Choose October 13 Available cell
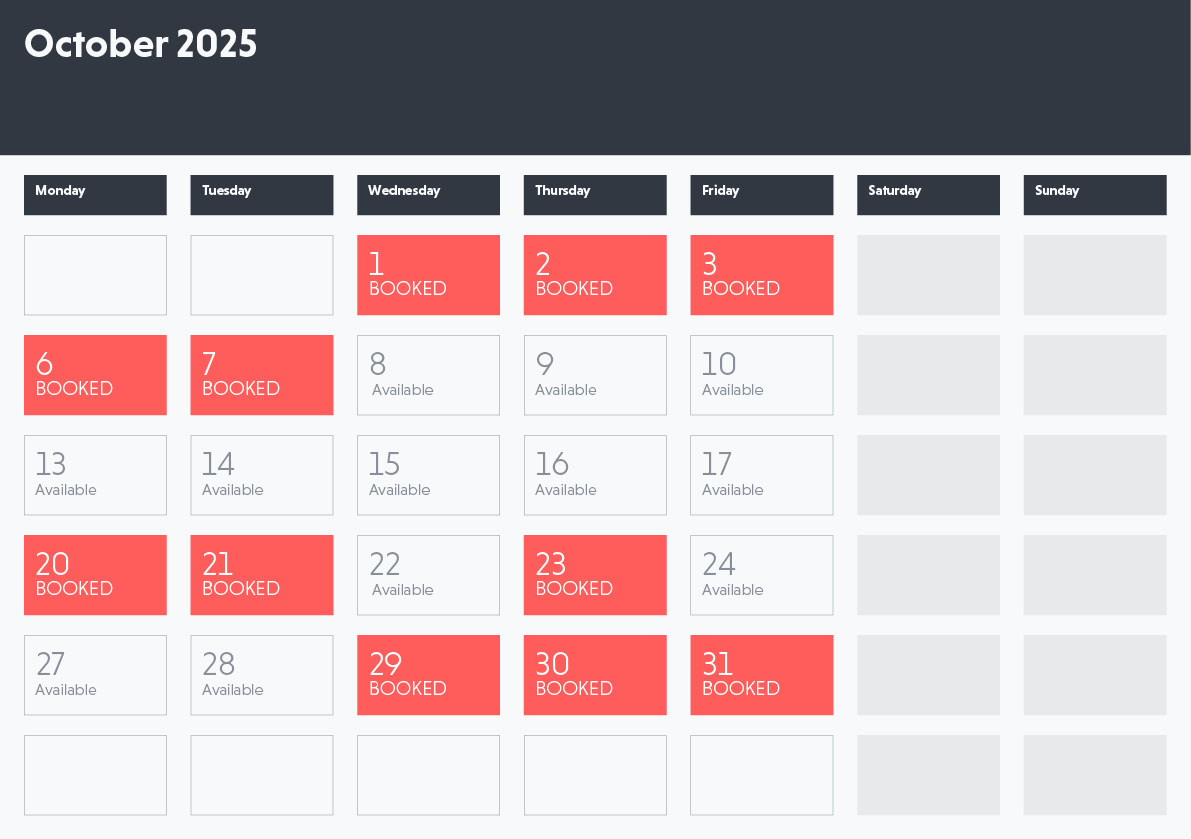The image size is (1191, 839). pos(95,475)
